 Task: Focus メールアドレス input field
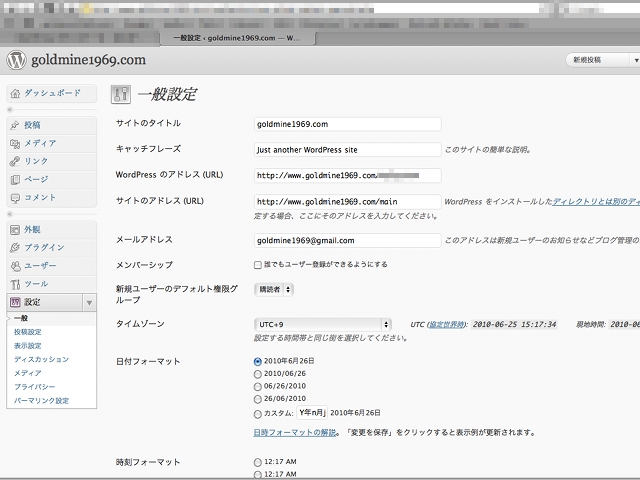coord(347,240)
